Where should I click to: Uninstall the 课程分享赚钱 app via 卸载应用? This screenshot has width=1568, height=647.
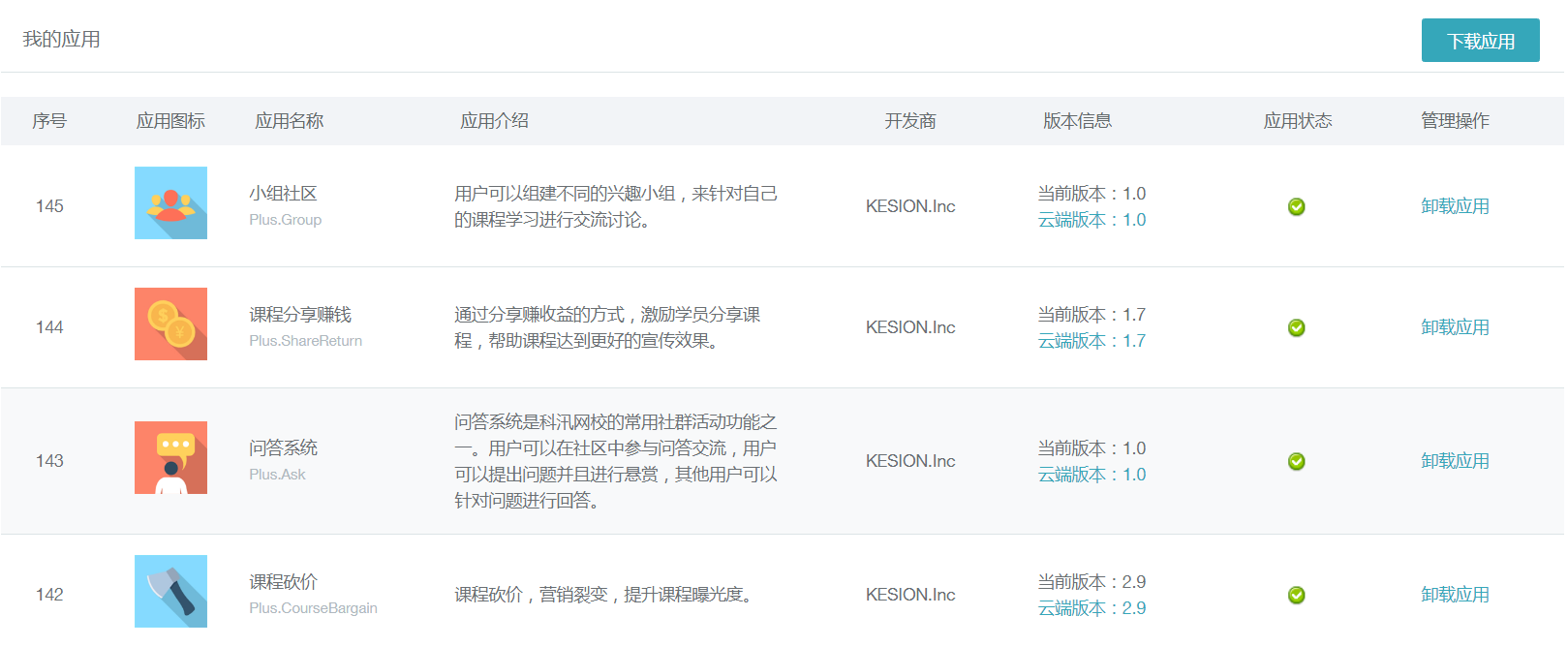1455,327
